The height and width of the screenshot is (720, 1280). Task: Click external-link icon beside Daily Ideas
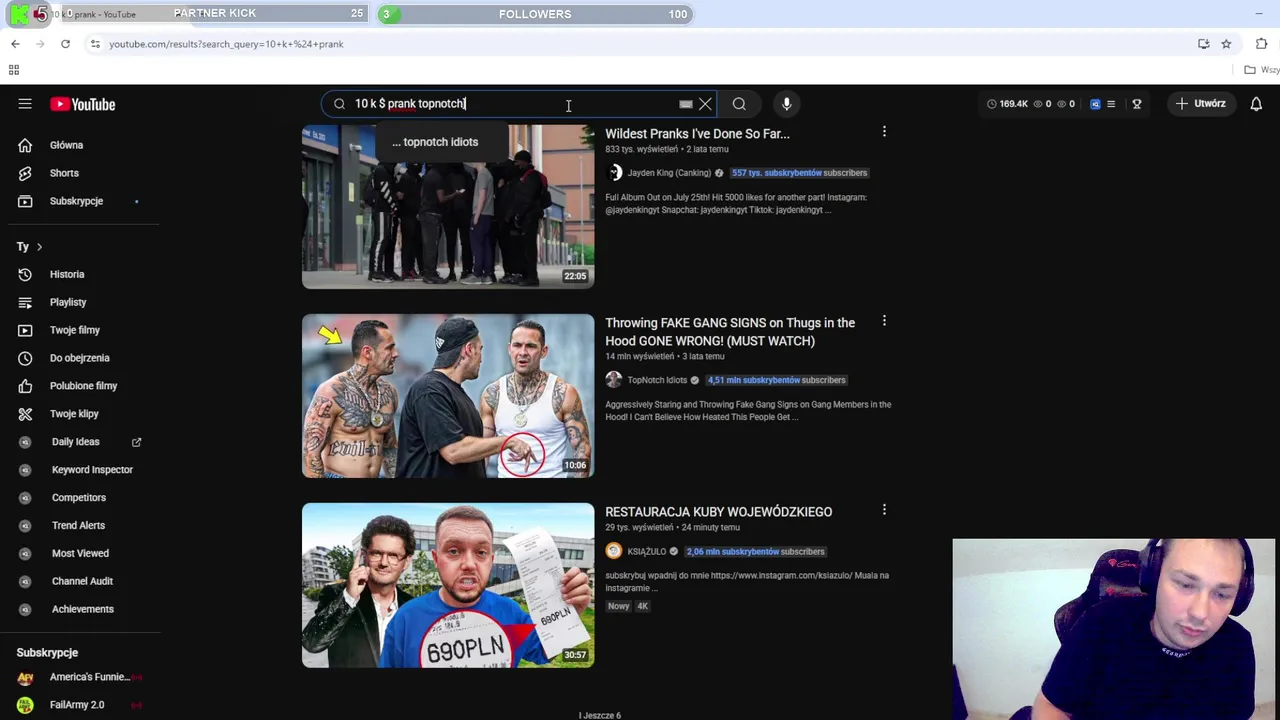[x=137, y=442]
